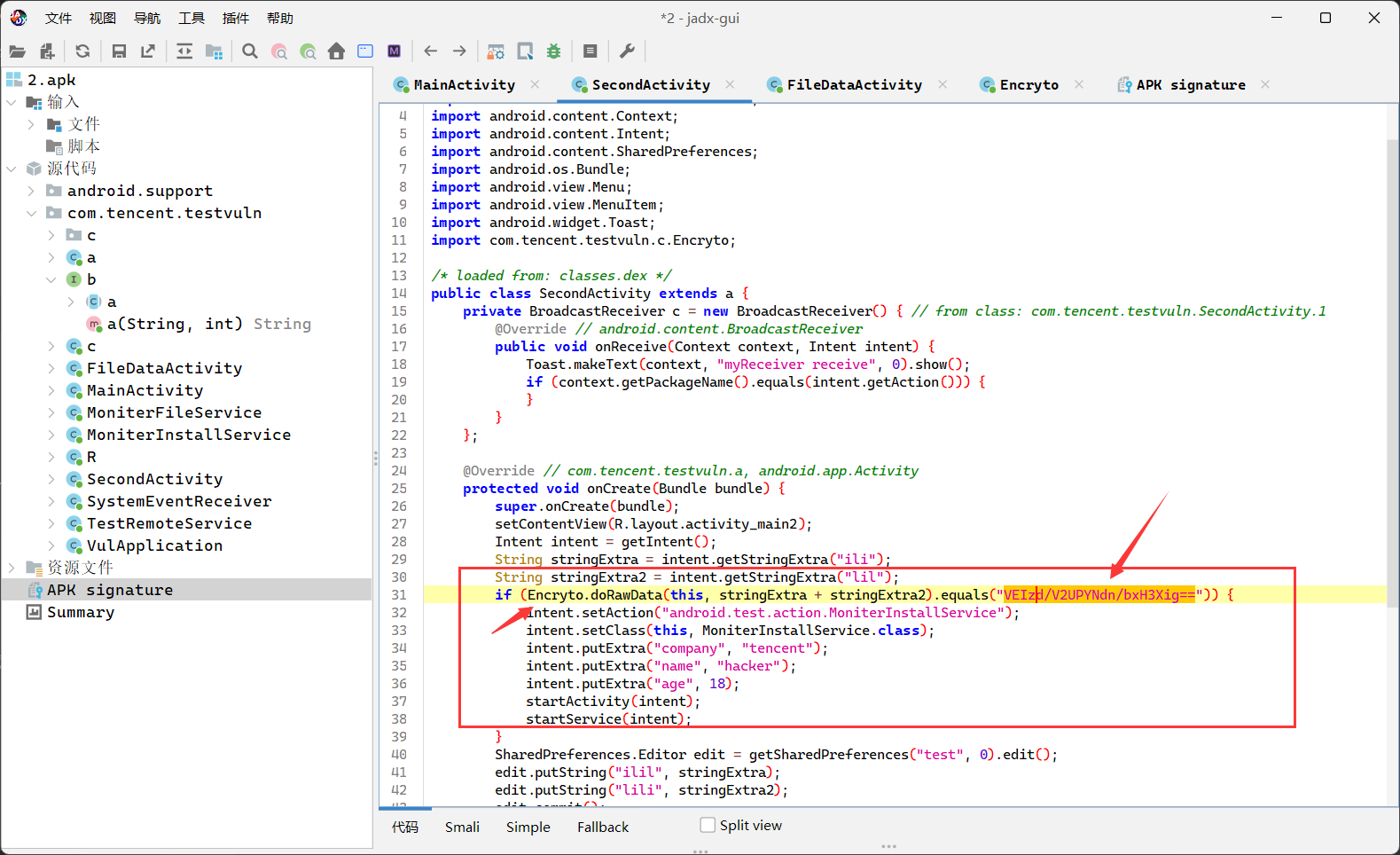Click the code editor vertical scrollbar
Viewport: 1400px width, 855px height.
1393,373
